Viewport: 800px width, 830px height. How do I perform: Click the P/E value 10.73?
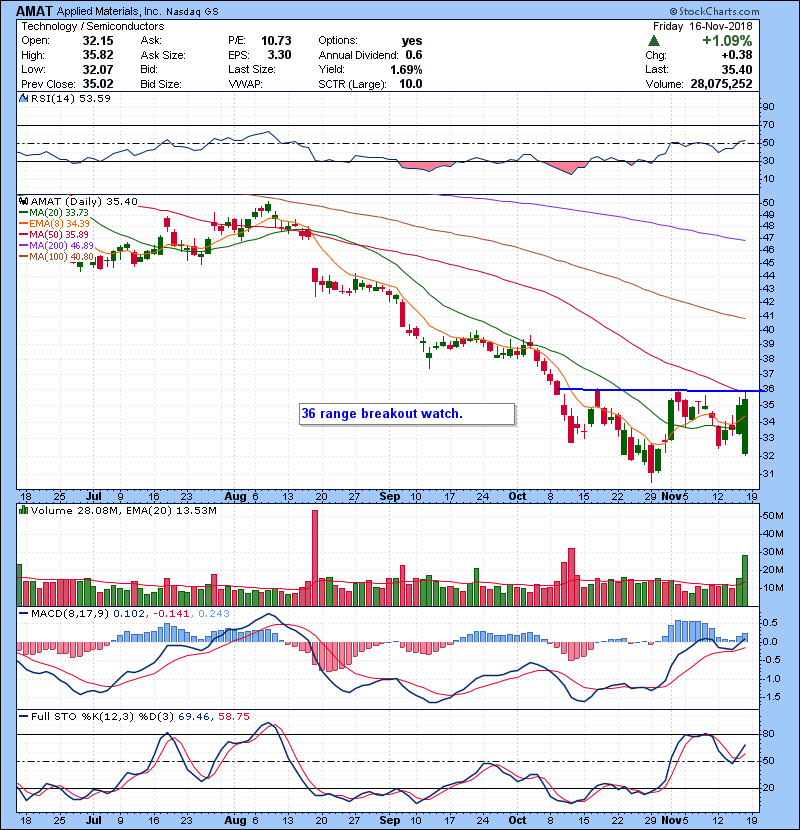(x=276, y=41)
